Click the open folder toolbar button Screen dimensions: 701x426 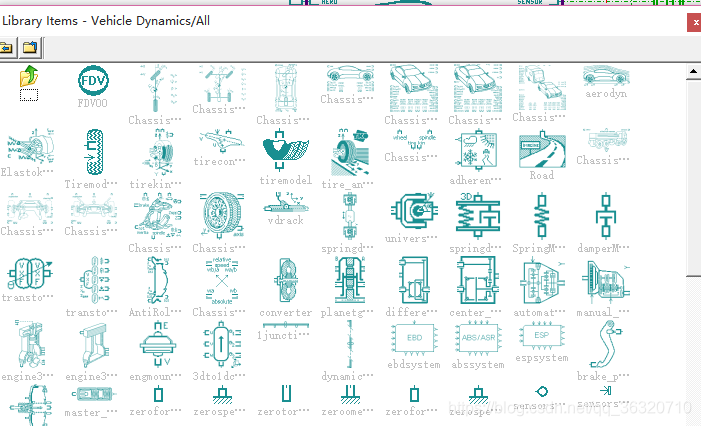[30, 47]
